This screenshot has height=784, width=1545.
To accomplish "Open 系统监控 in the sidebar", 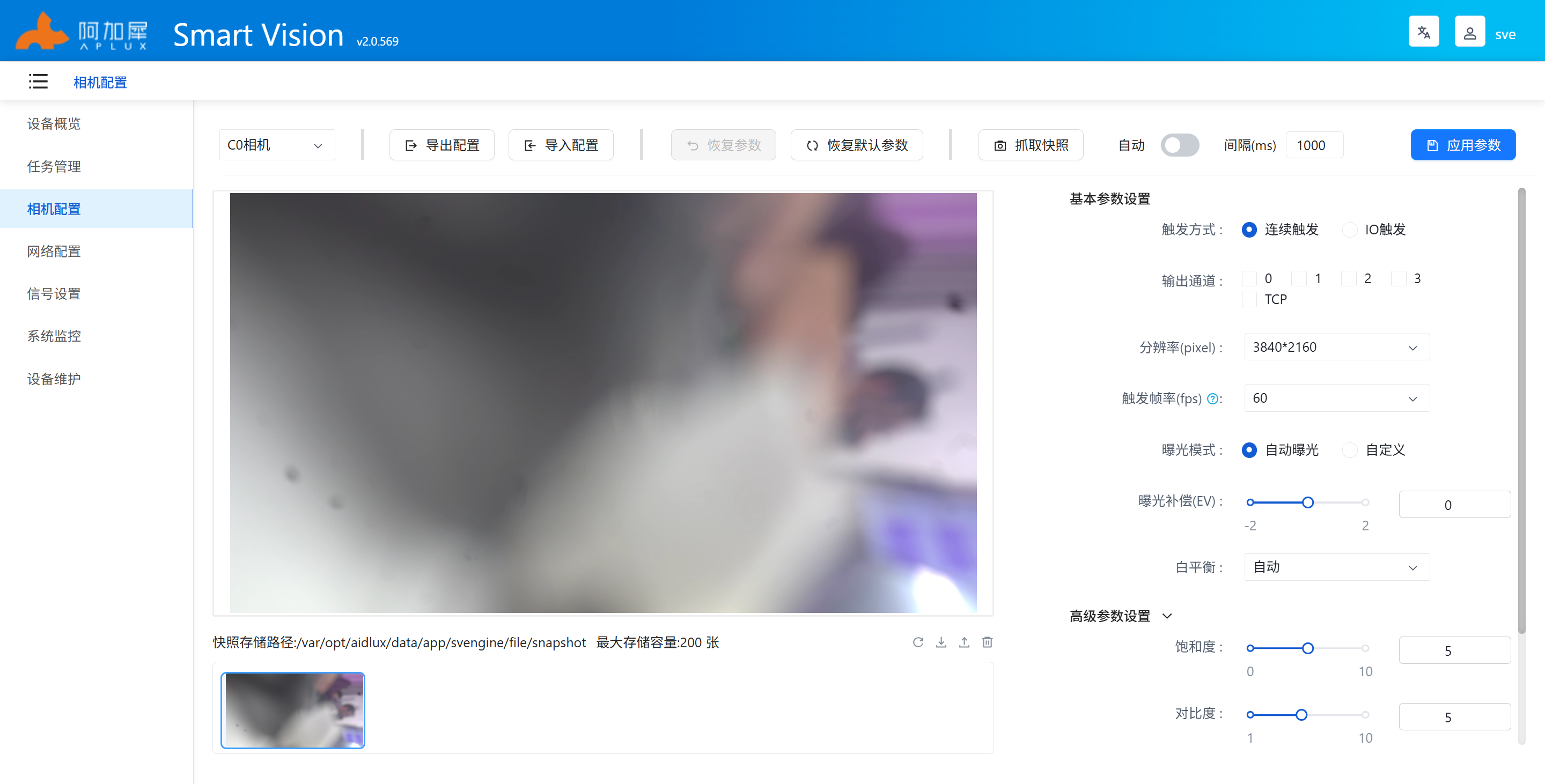I will 54,336.
